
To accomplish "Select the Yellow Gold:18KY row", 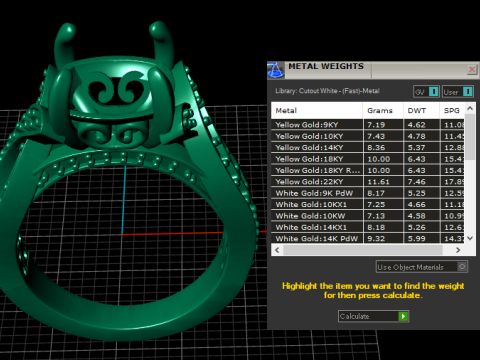I will 368,159.
